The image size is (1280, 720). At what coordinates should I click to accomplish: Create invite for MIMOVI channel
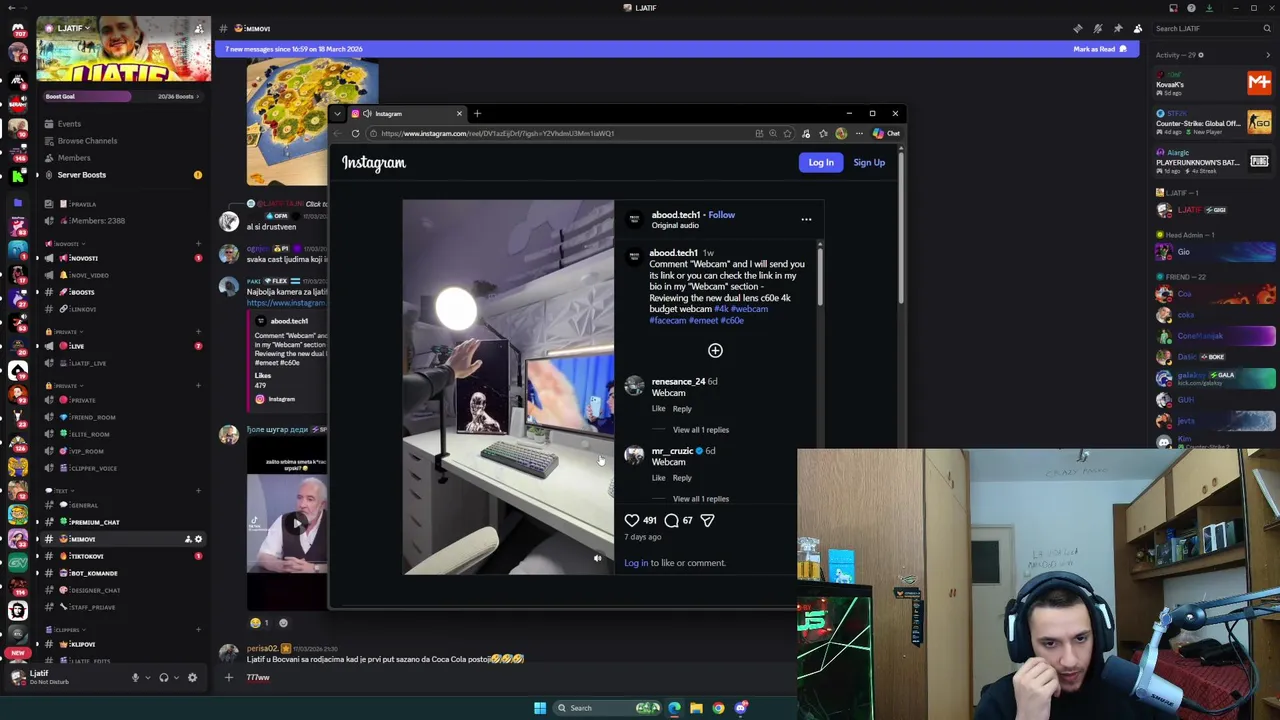coord(187,539)
